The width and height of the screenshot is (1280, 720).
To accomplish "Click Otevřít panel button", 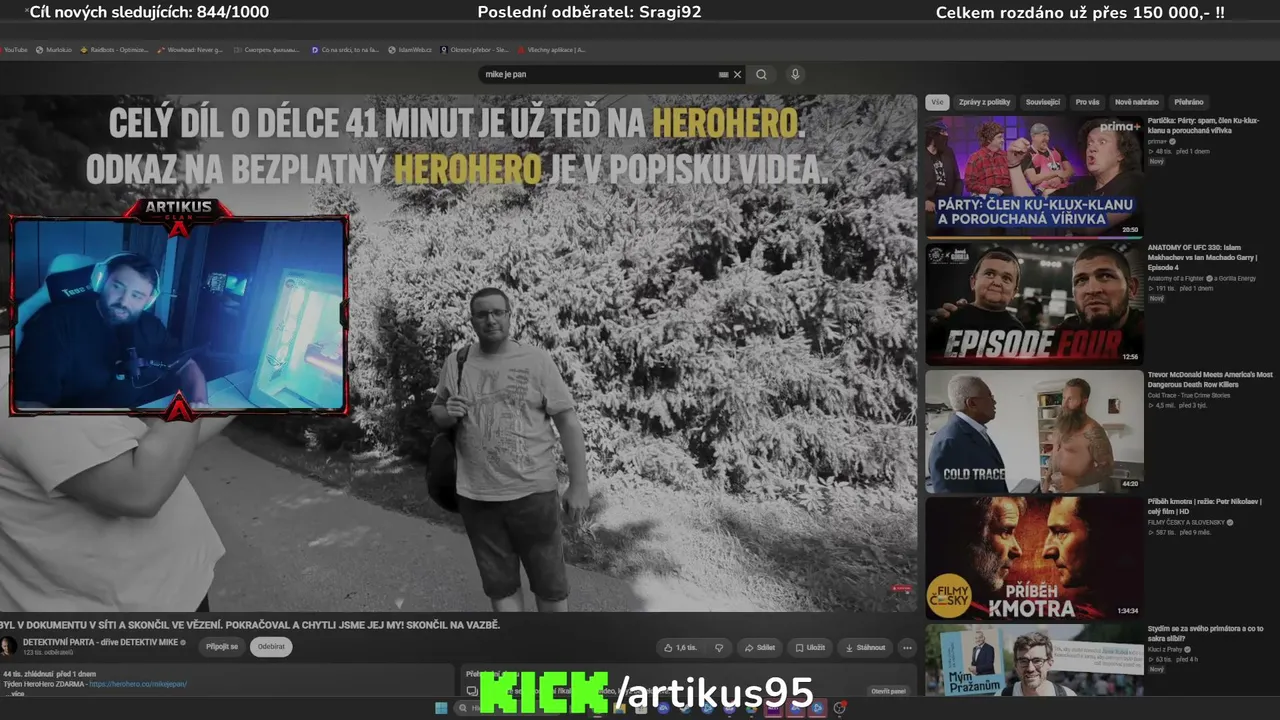I will click(x=888, y=691).
